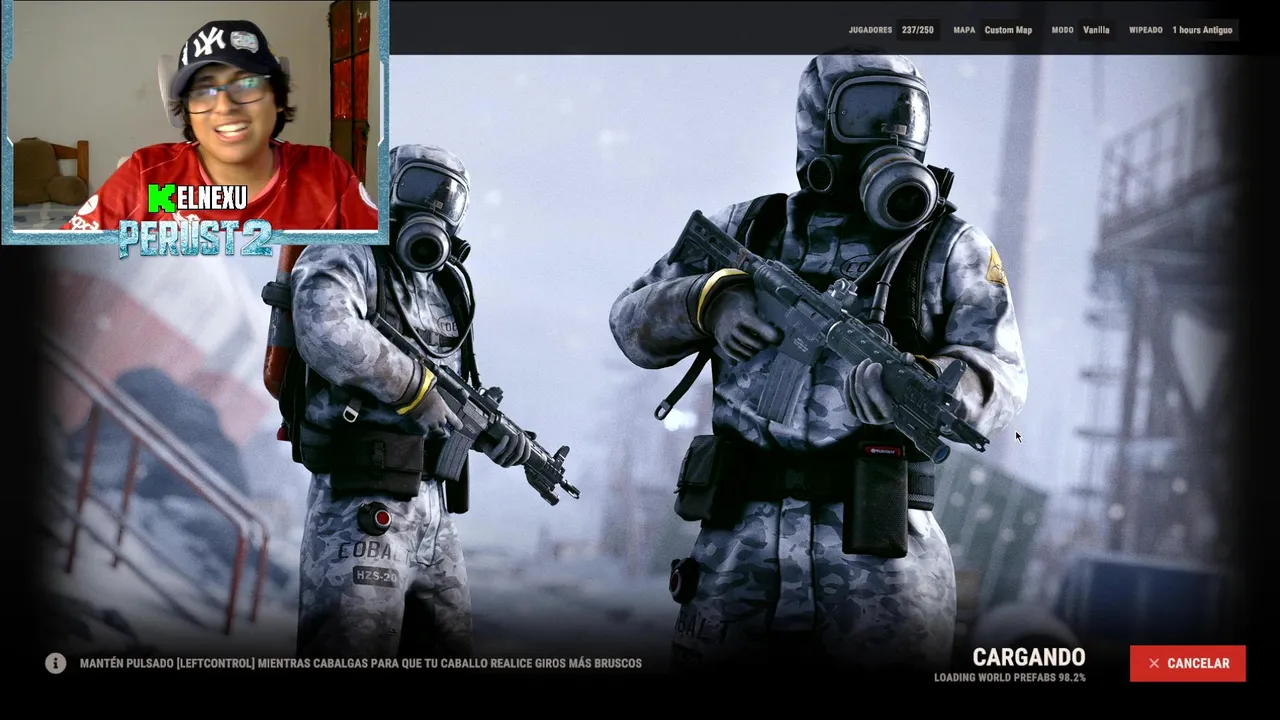Click the webcam overlay thumbnail
1280x720 pixels.
[195, 120]
